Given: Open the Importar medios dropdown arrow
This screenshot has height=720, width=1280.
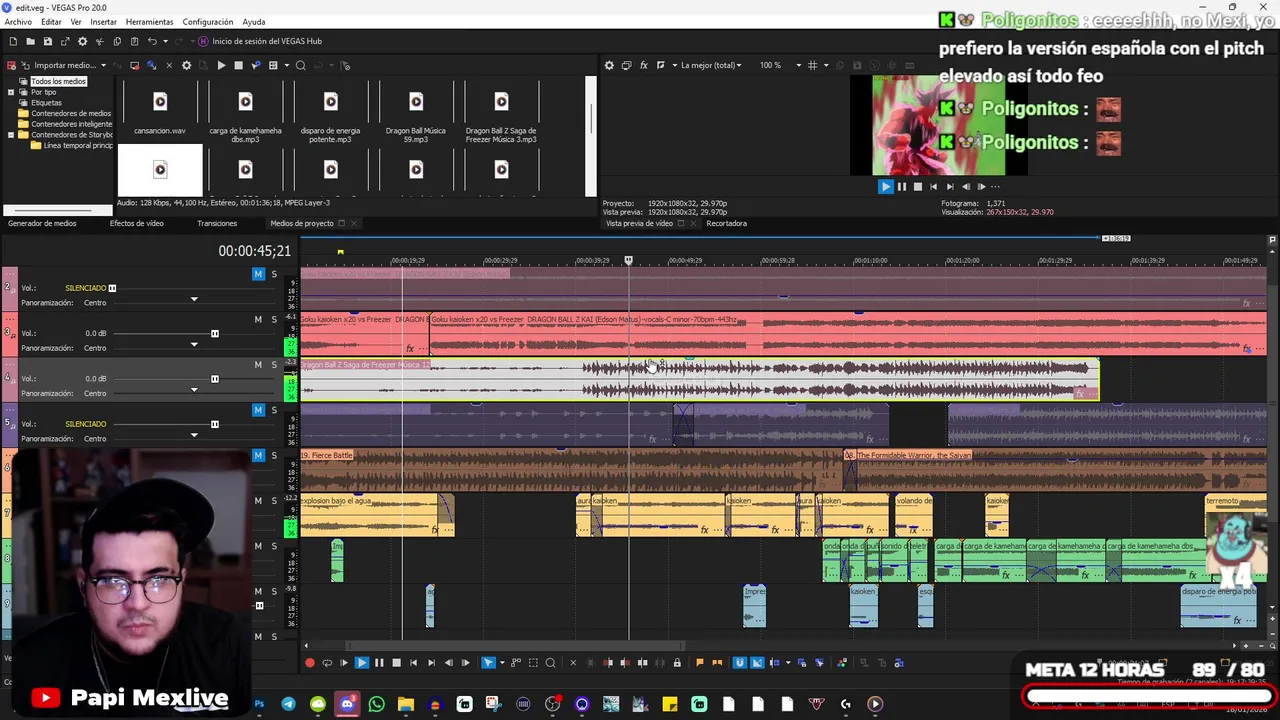Looking at the screenshot, I should [103, 65].
